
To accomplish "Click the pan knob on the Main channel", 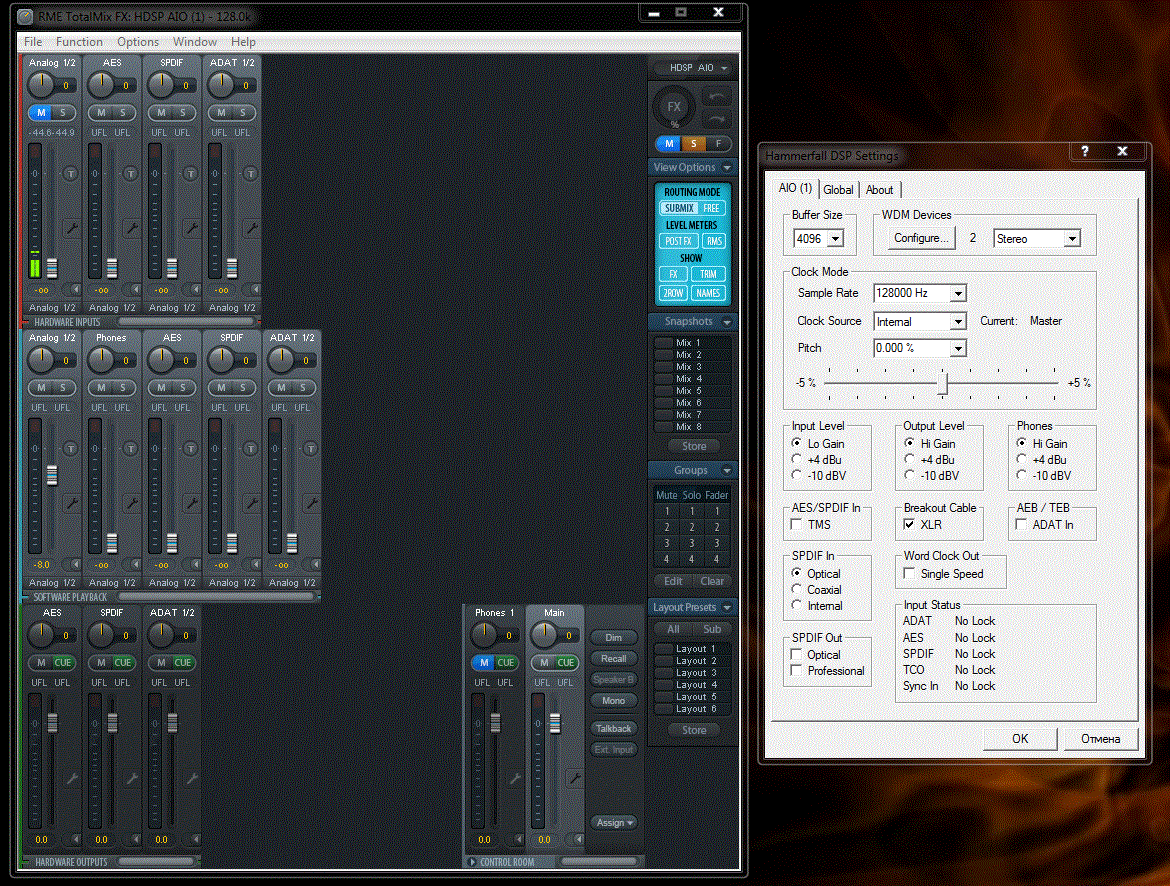I will click(x=543, y=634).
